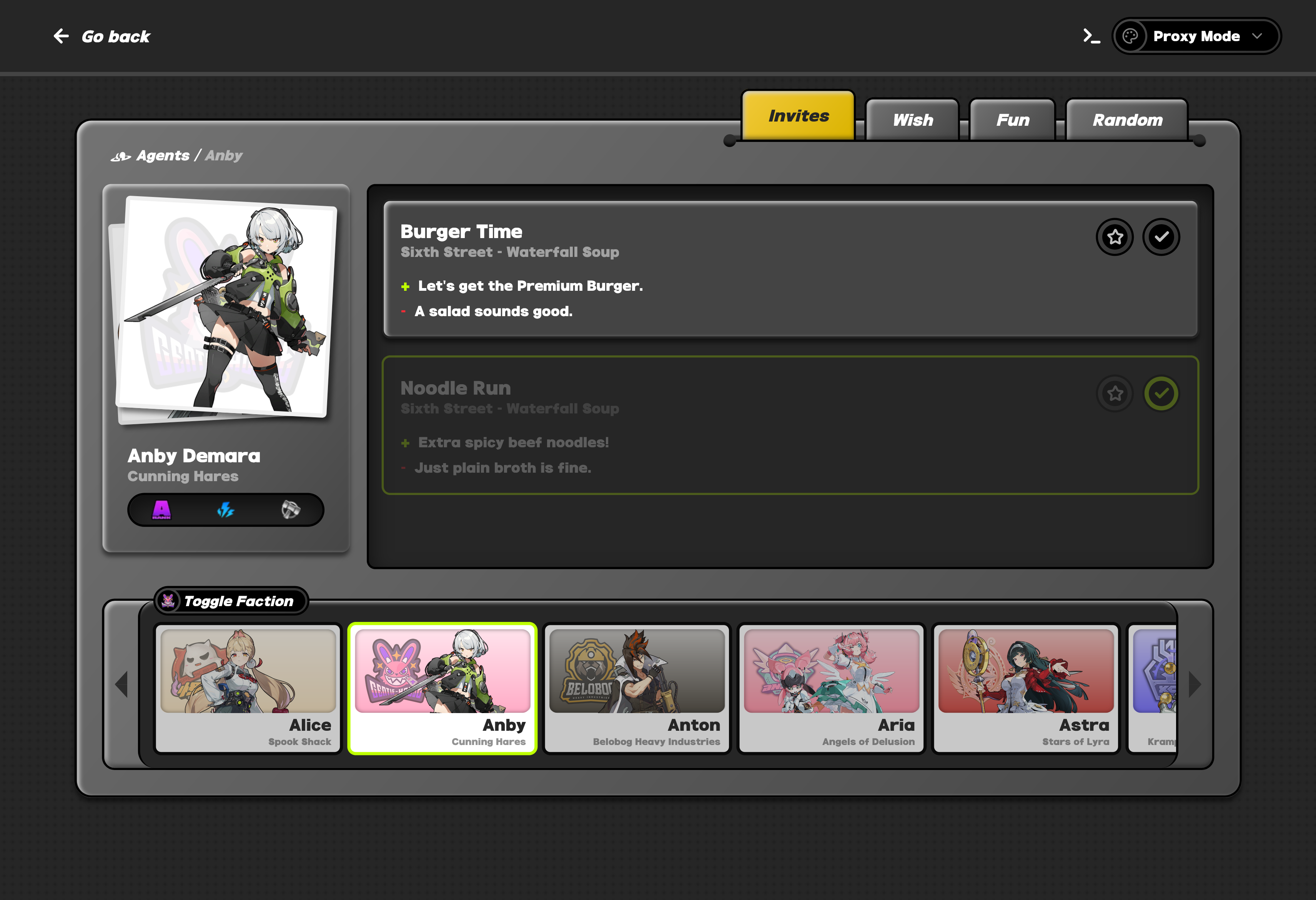Click the terminal console icon
The width and height of the screenshot is (1316, 900).
(1091, 36)
